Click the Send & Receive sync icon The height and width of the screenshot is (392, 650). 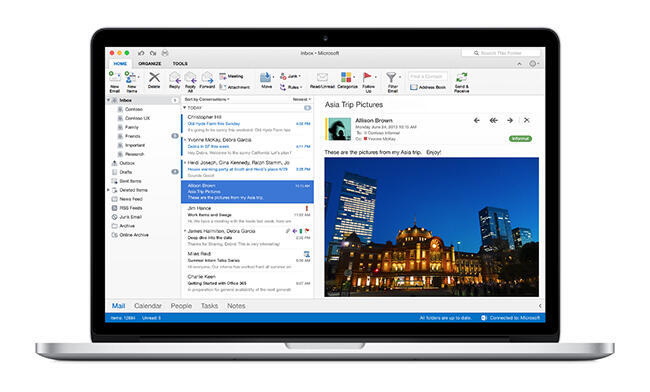pos(461,77)
